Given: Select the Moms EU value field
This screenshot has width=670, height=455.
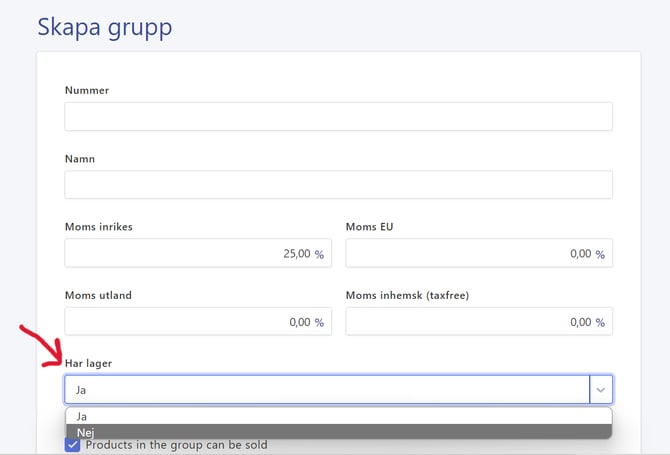Looking at the screenshot, I should (470, 254).
